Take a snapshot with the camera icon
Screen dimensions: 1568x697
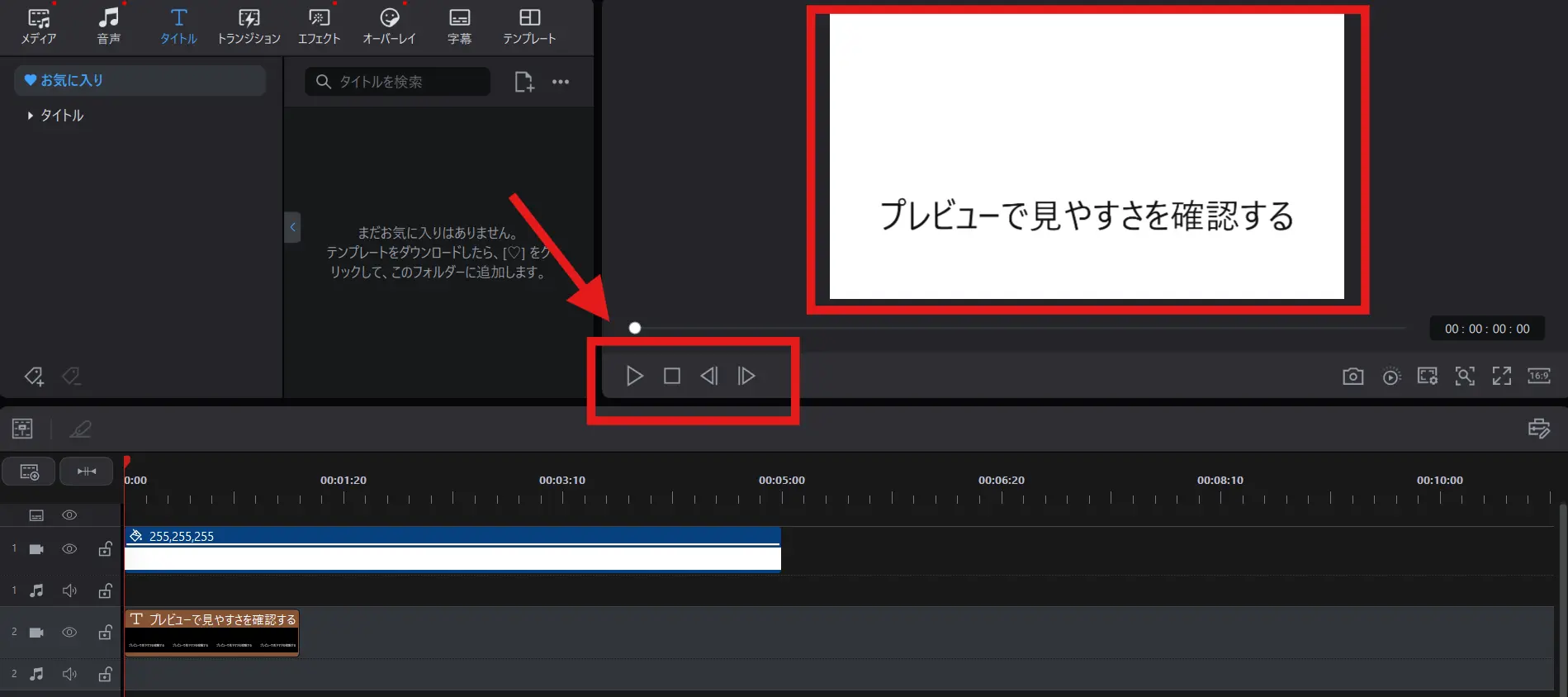1352,377
